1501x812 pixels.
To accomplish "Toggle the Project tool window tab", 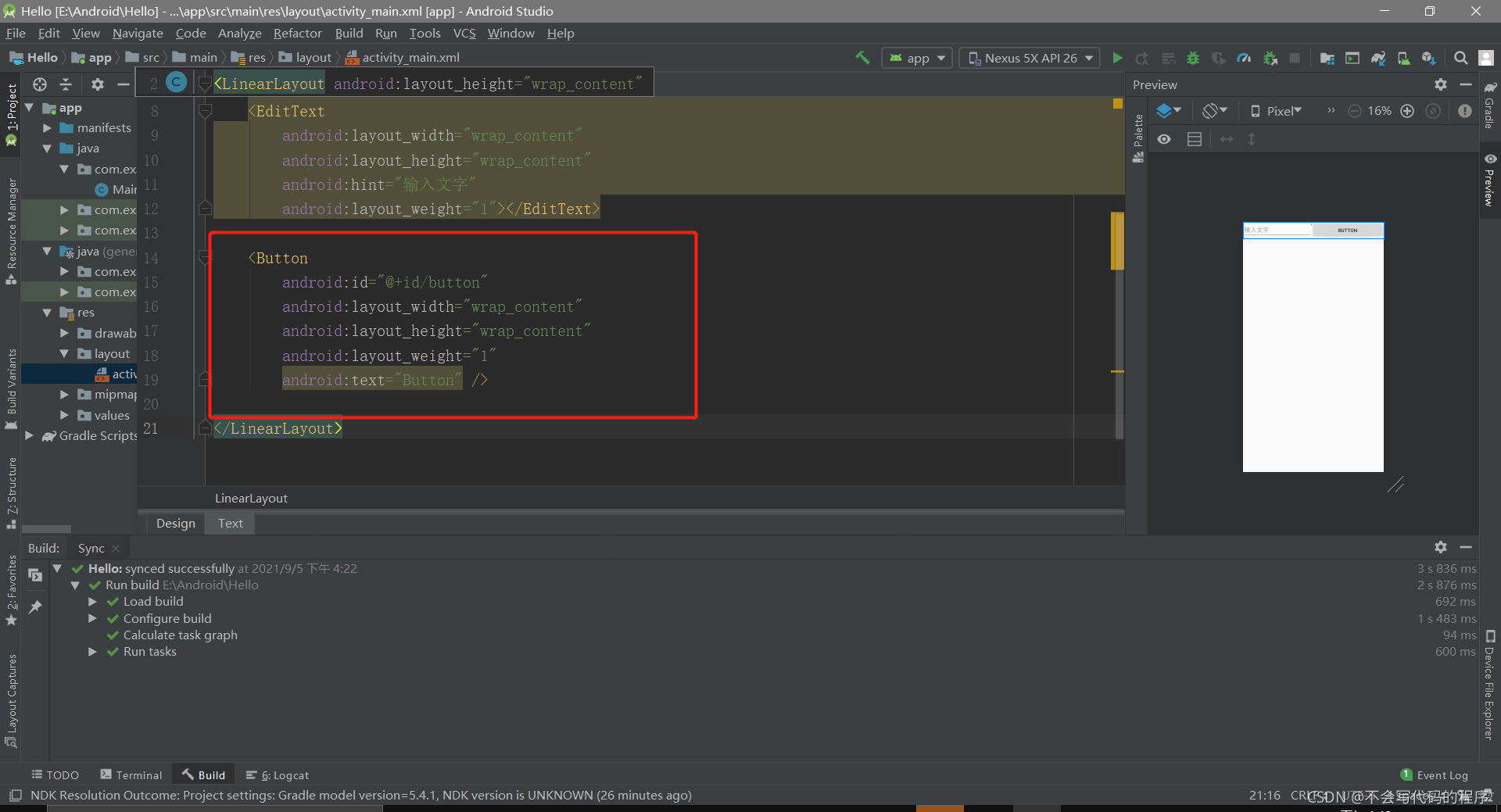I will point(11,115).
